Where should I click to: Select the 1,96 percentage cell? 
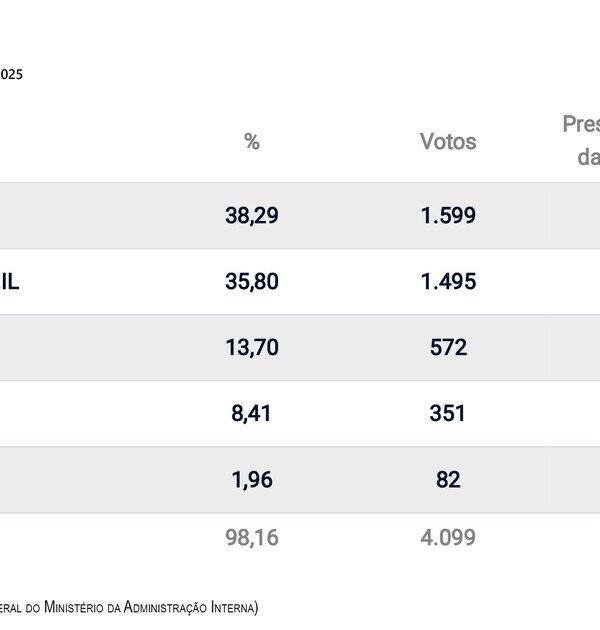tap(252, 479)
